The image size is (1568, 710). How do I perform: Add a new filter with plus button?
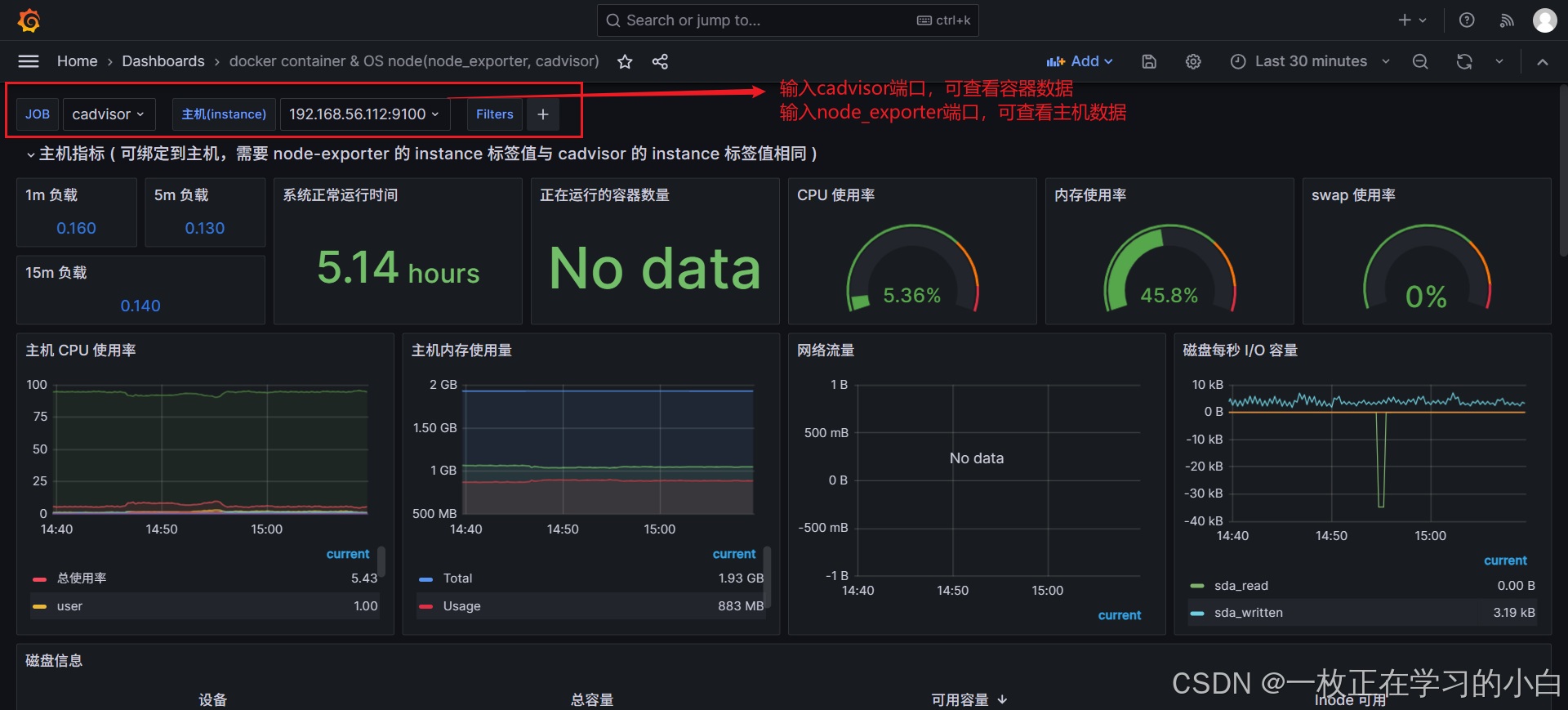(x=543, y=114)
